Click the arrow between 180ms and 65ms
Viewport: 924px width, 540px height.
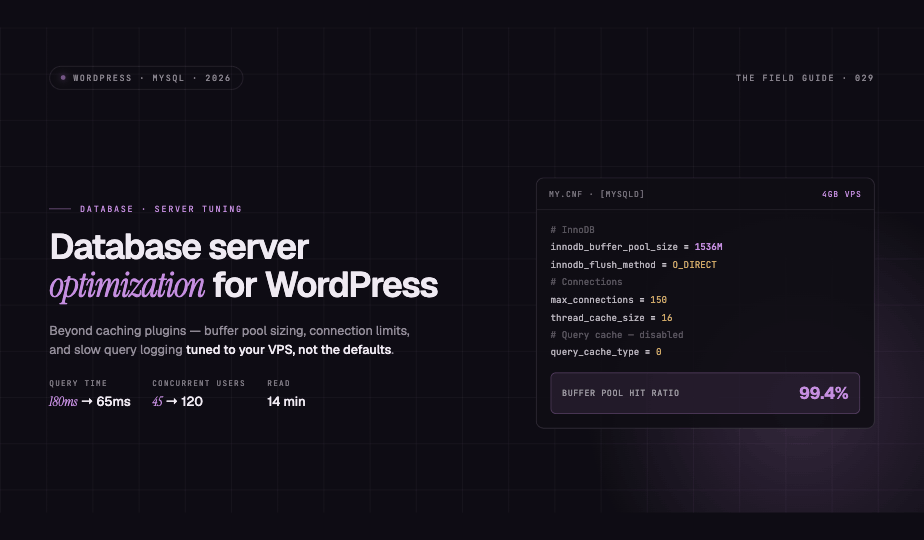(x=87, y=401)
